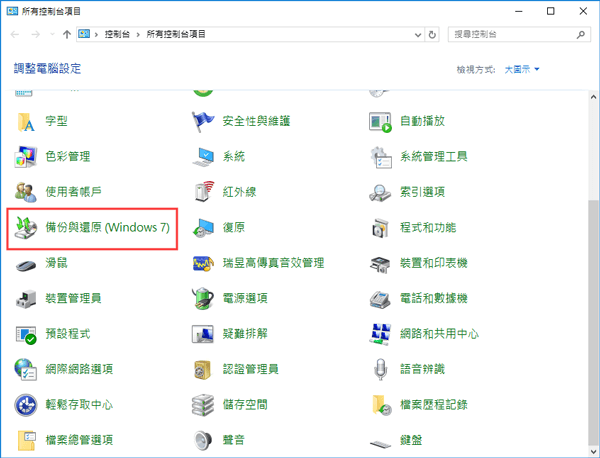Image resolution: width=600 pixels, height=458 pixels.
Task: Click the 調整電腦設定 heading
Action: 47,69
